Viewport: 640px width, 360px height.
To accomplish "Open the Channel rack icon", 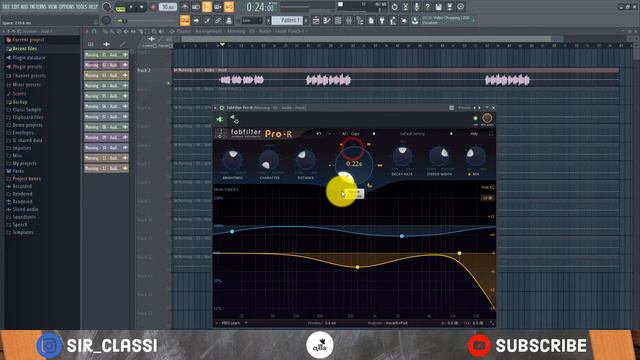I will (x=338, y=20).
